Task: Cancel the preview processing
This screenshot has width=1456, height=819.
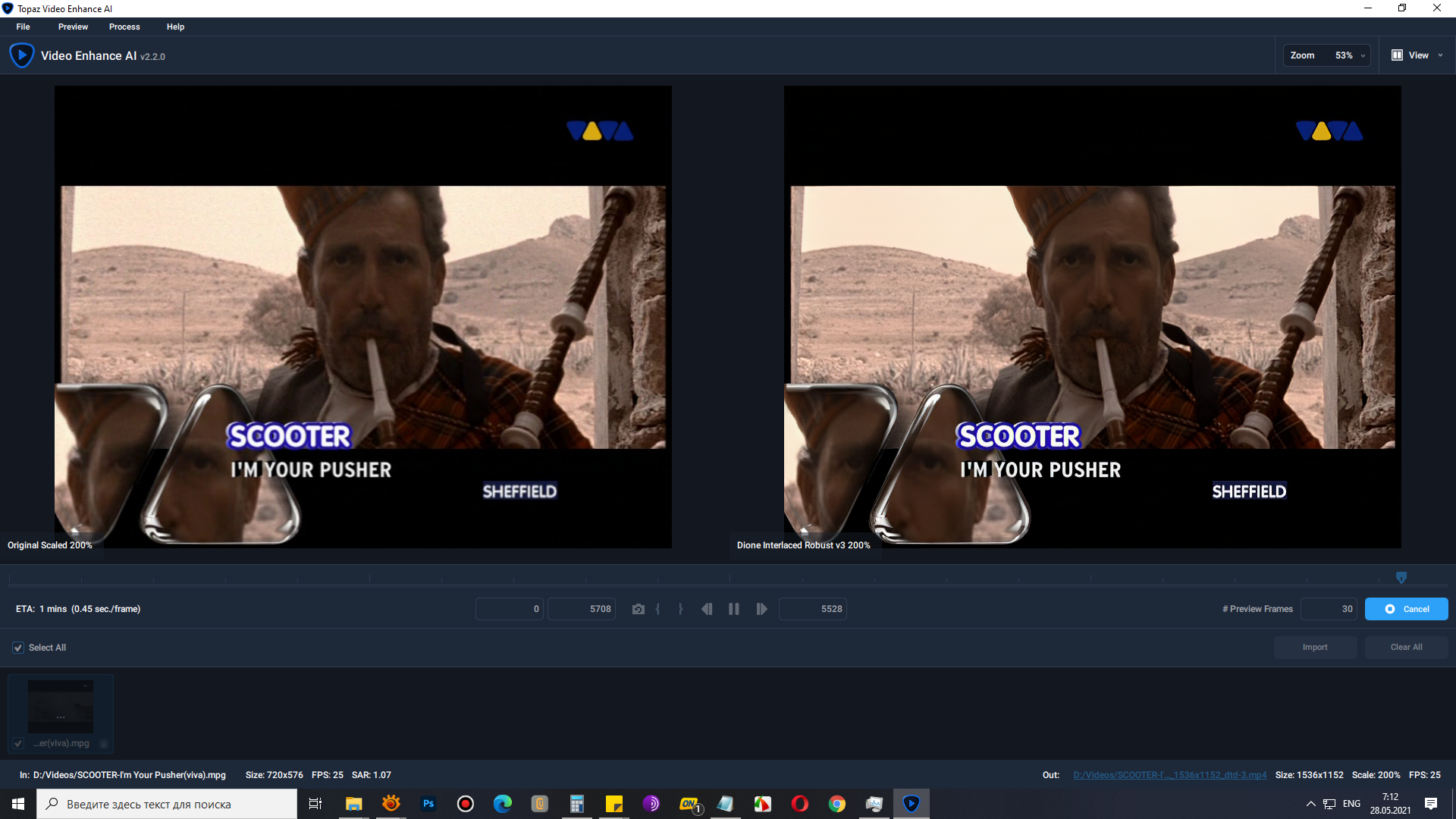Action: [x=1406, y=609]
